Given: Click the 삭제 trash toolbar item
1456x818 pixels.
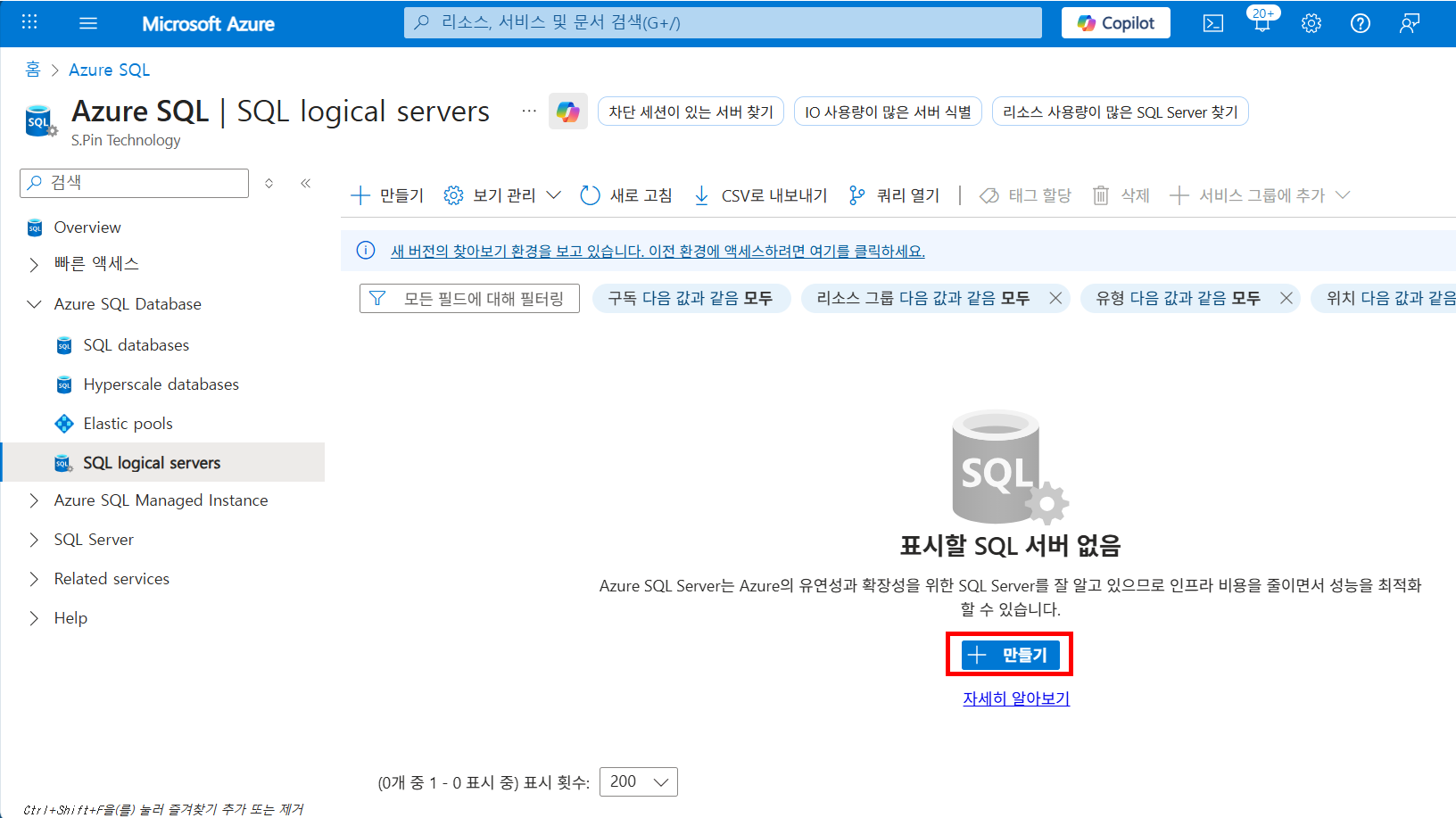Looking at the screenshot, I should point(1121,195).
